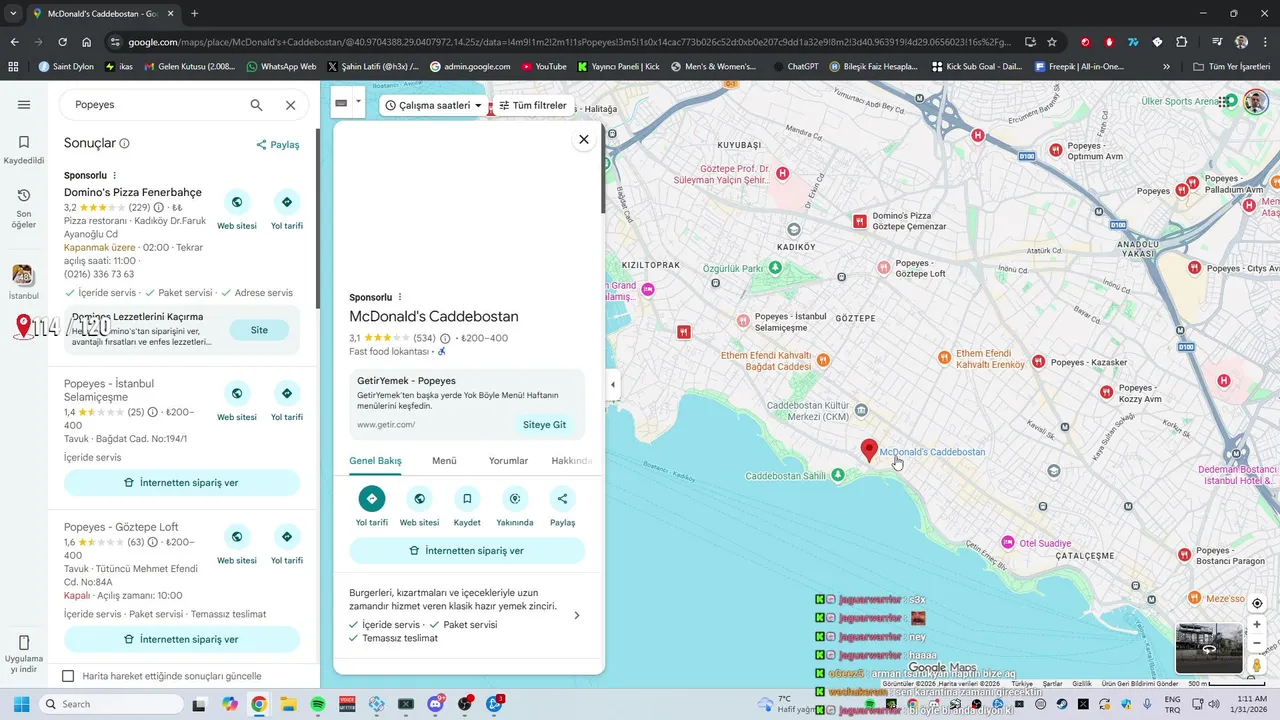Switch to Genel Bakış tab
Image resolution: width=1280 pixels, height=720 pixels.
coord(375,461)
